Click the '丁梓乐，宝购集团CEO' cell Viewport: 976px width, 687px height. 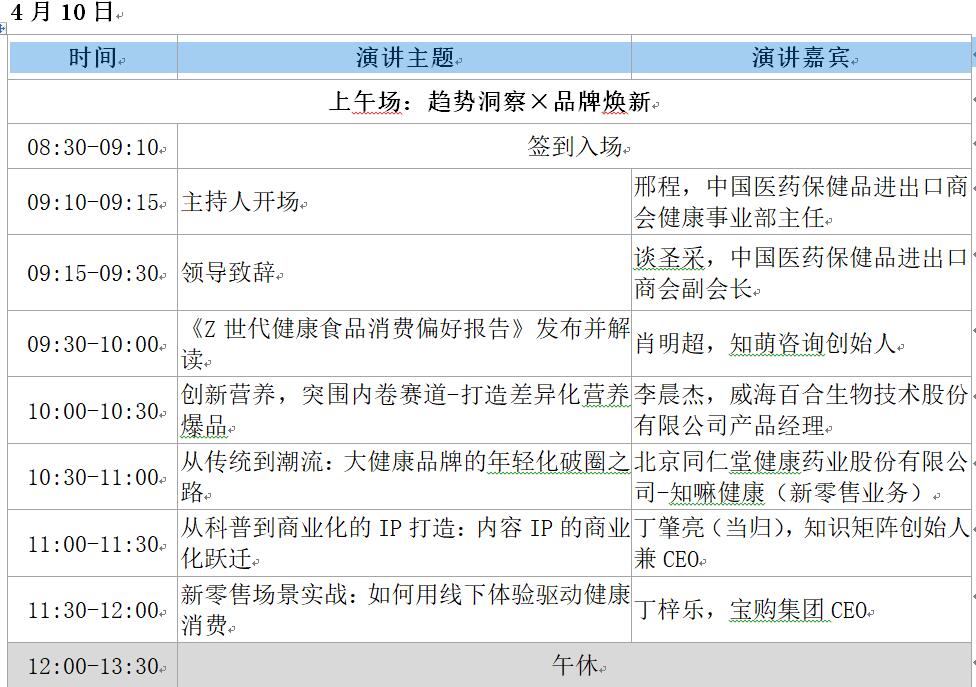[x=802, y=610]
